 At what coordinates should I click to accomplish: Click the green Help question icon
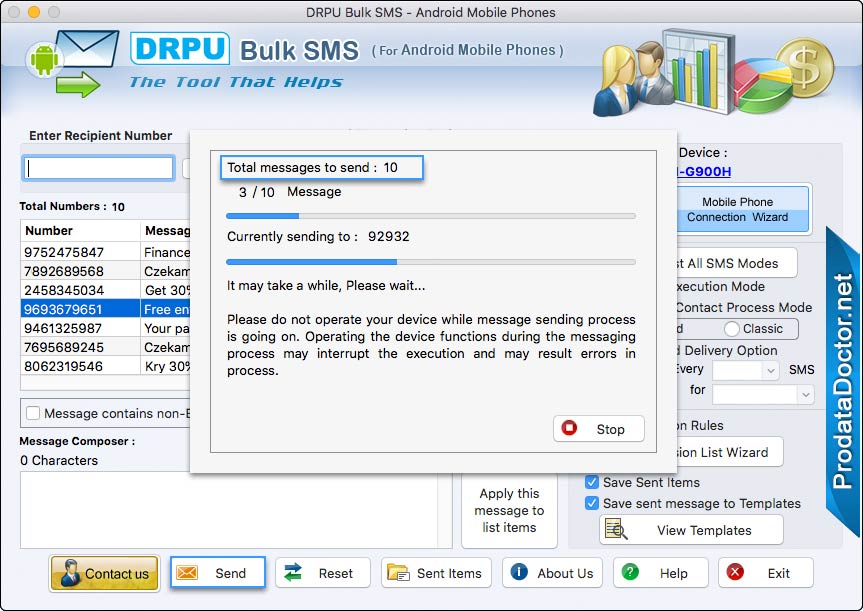coord(630,572)
